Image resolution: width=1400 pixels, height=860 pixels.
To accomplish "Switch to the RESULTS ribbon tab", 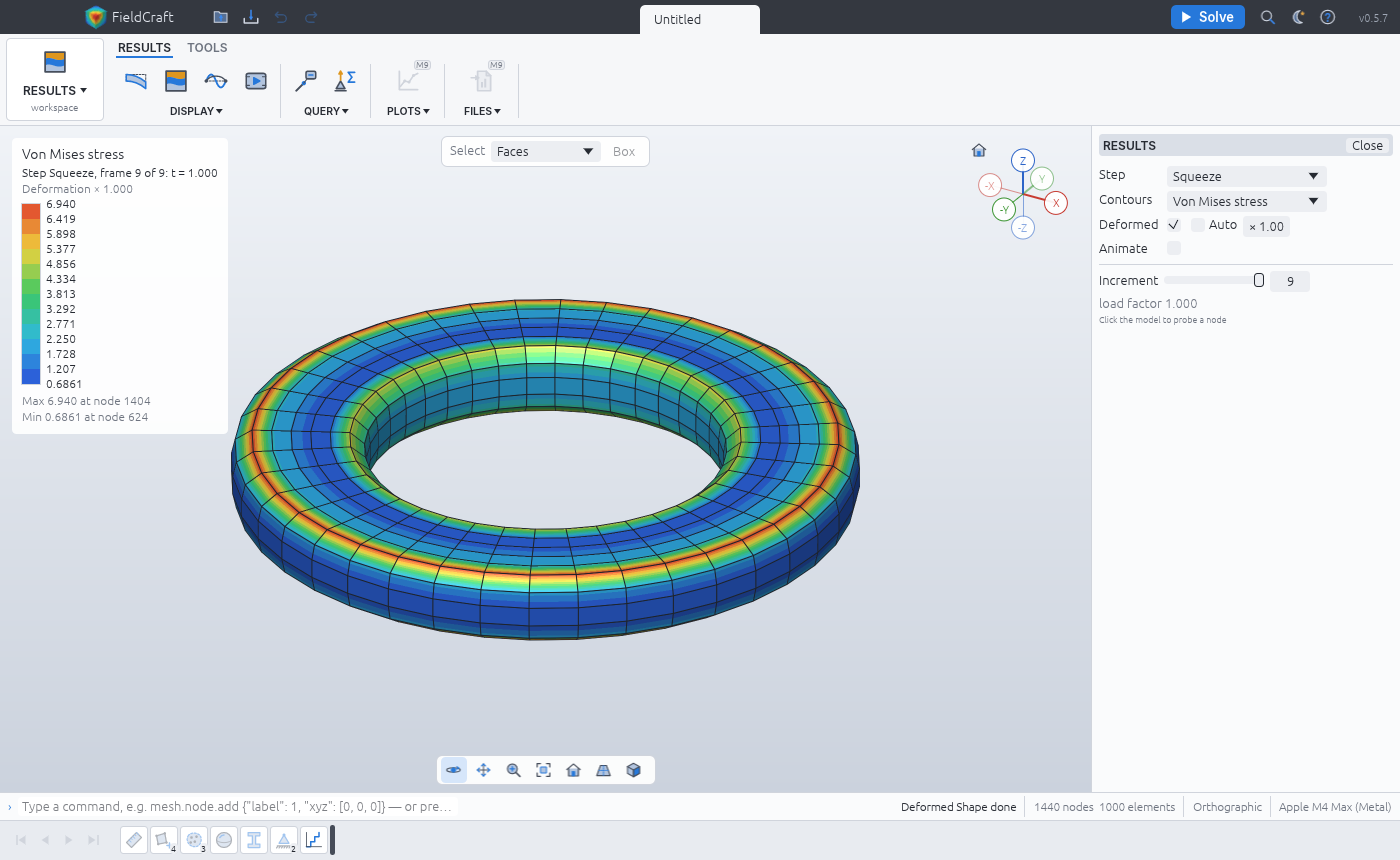I will (x=144, y=48).
